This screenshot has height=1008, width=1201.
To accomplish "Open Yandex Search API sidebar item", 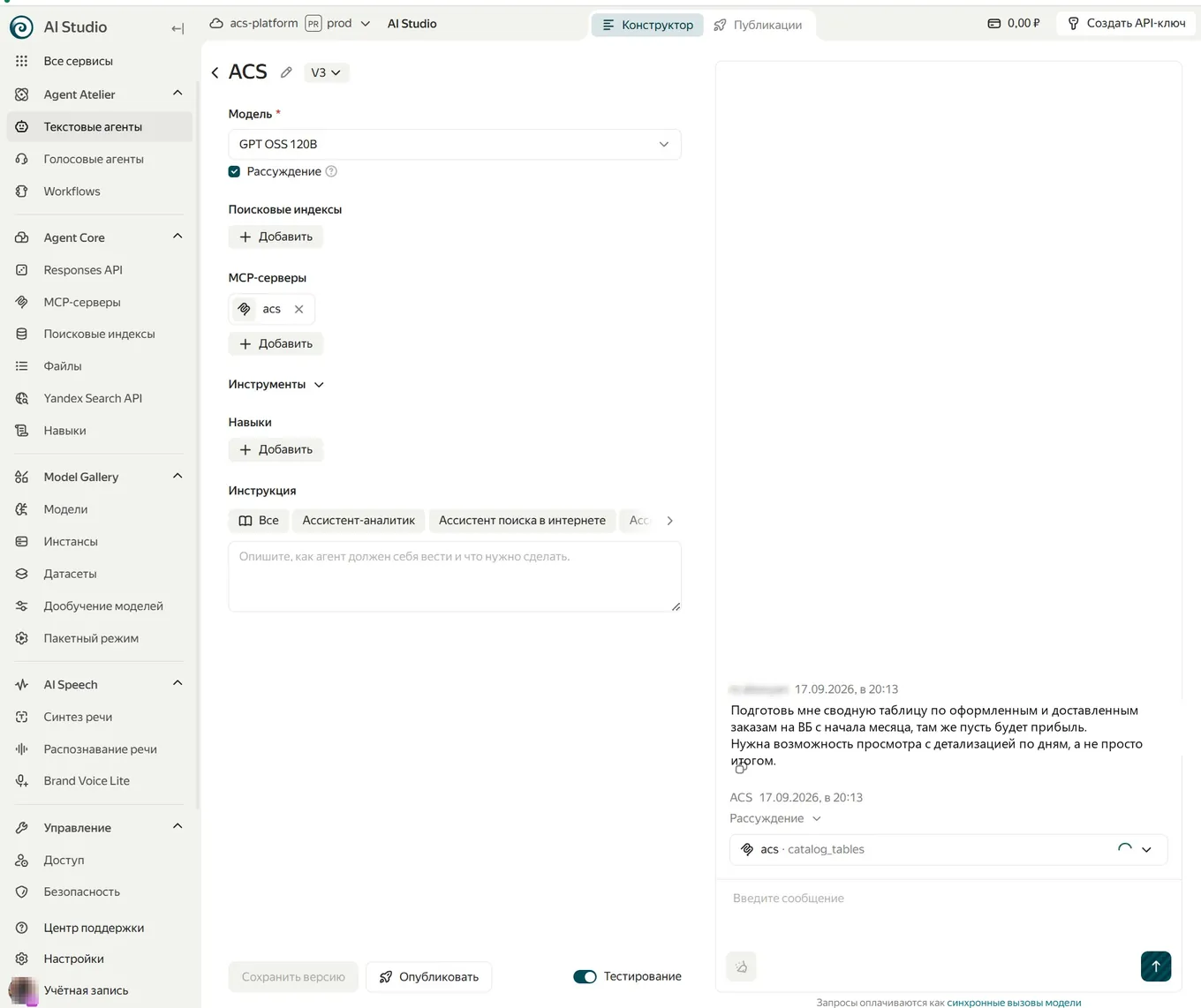I will (x=93, y=398).
